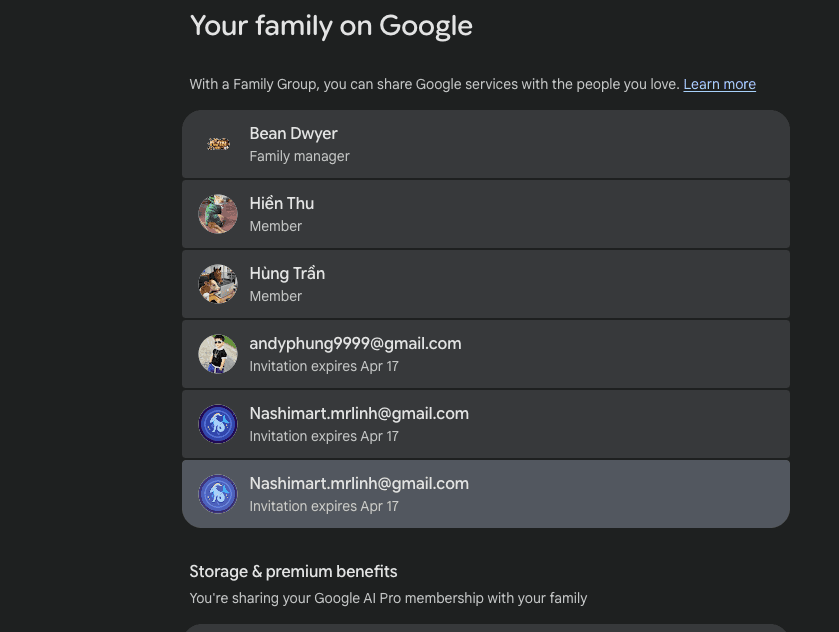Click the blue avatar in the highlighted Nashimart row
The image size is (839, 632).
click(218, 494)
